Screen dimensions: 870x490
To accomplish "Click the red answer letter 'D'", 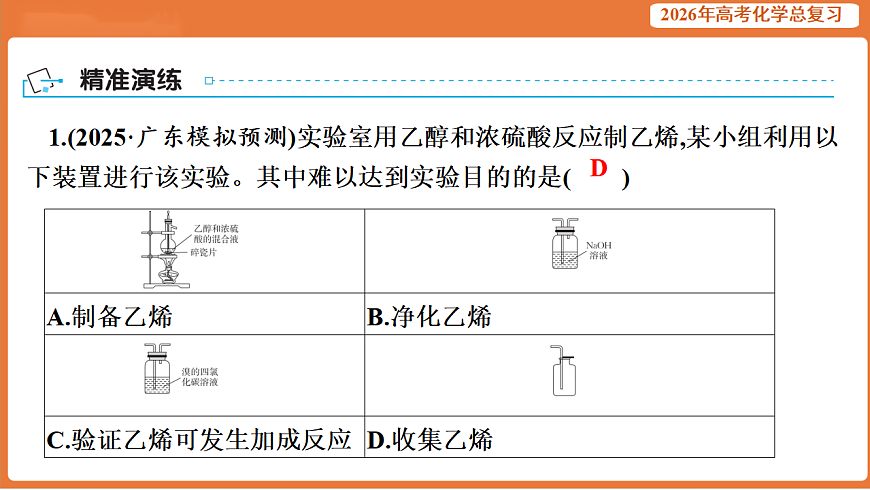I will click(598, 168).
